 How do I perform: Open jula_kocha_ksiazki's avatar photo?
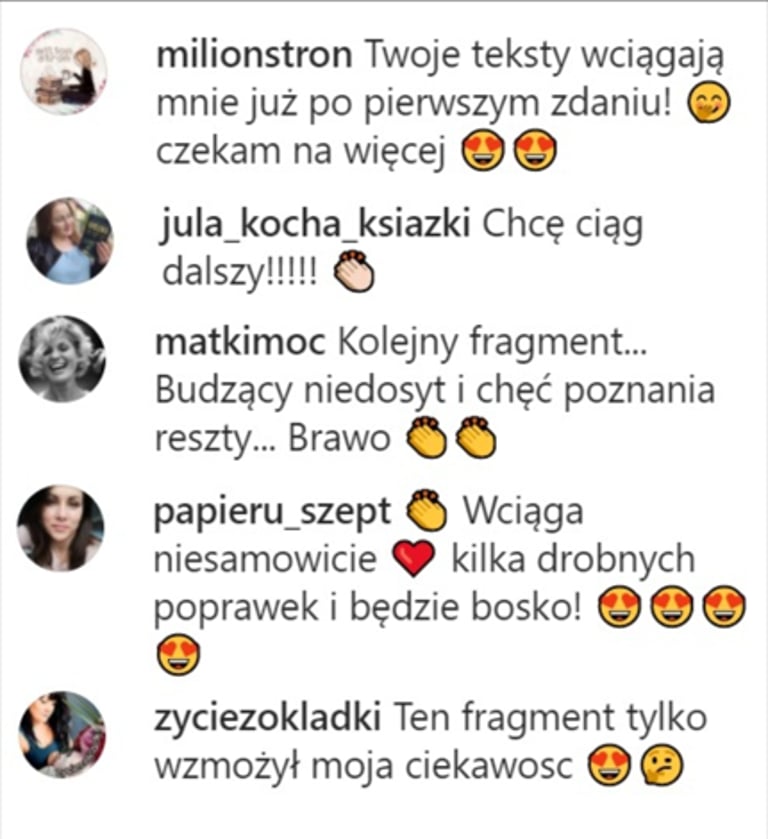pyautogui.click(x=70, y=241)
